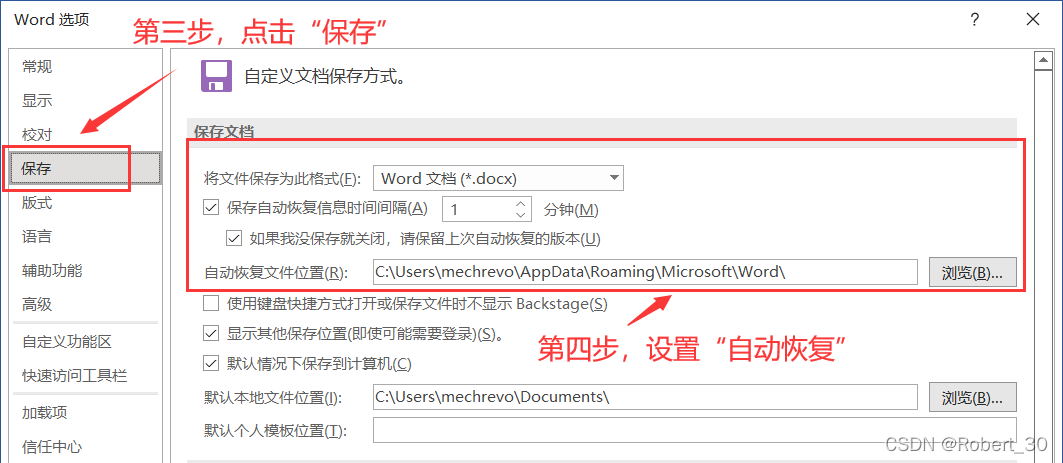Image resolution: width=1063 pixels, height=463 pixels.
Task: Click the 默认本地文件位置 path field
Action: 645,397
